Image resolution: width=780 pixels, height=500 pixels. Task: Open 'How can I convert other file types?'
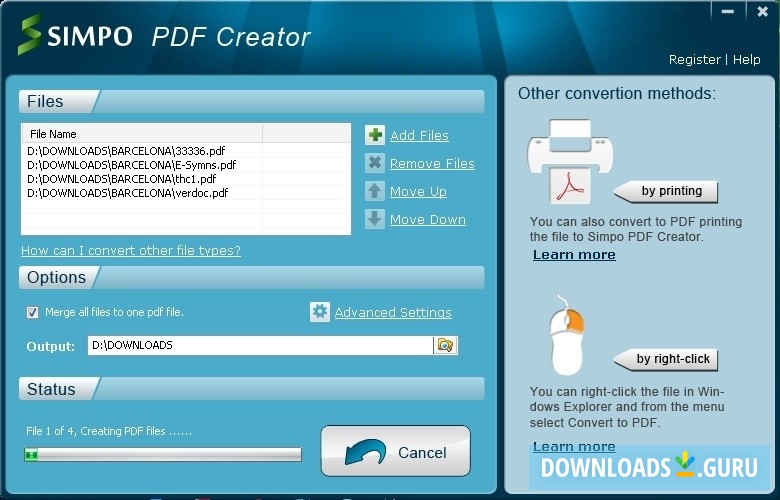tap(131, 250)
